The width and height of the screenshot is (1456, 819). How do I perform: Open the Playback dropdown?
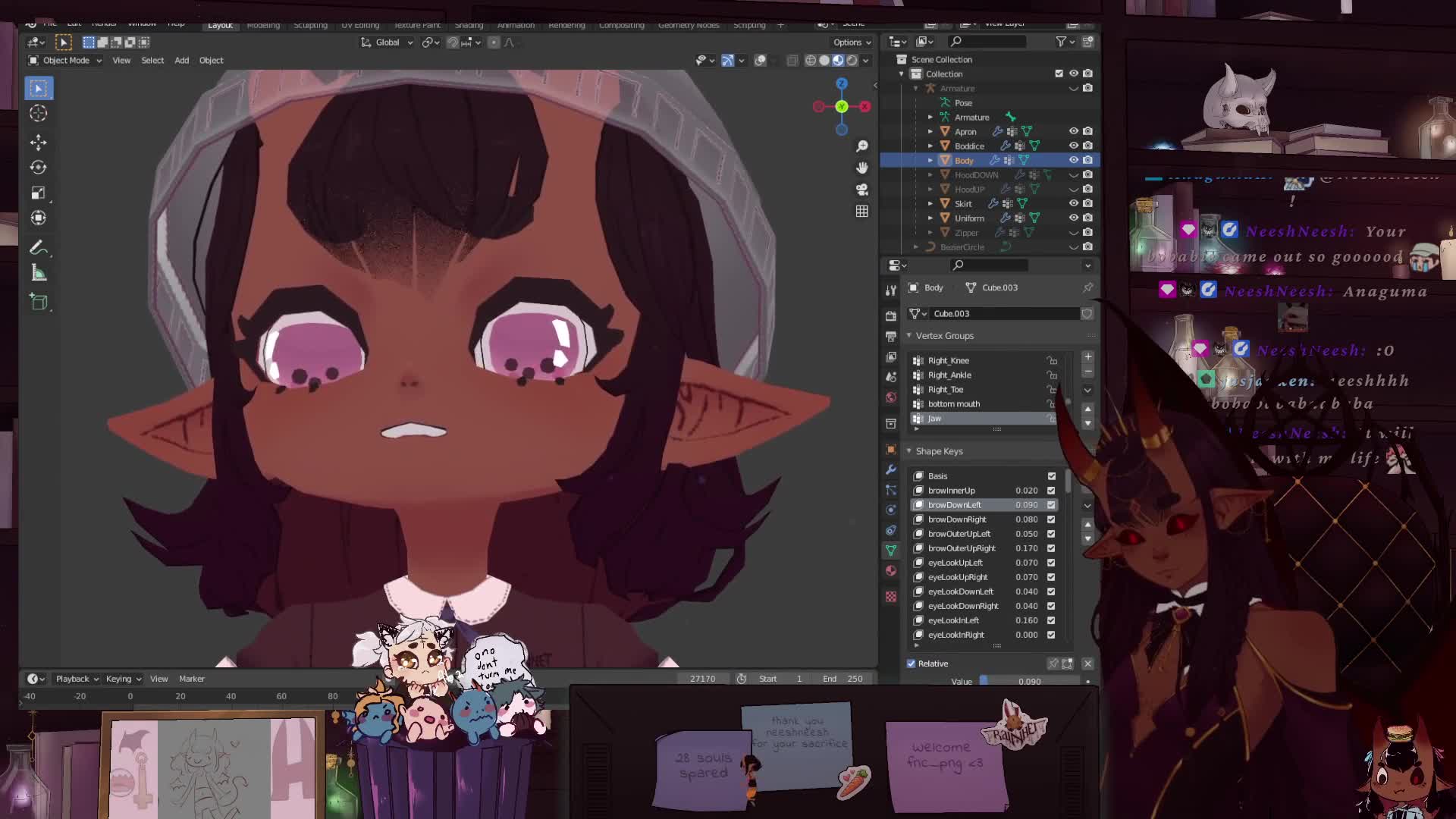(x=77, y=679)
